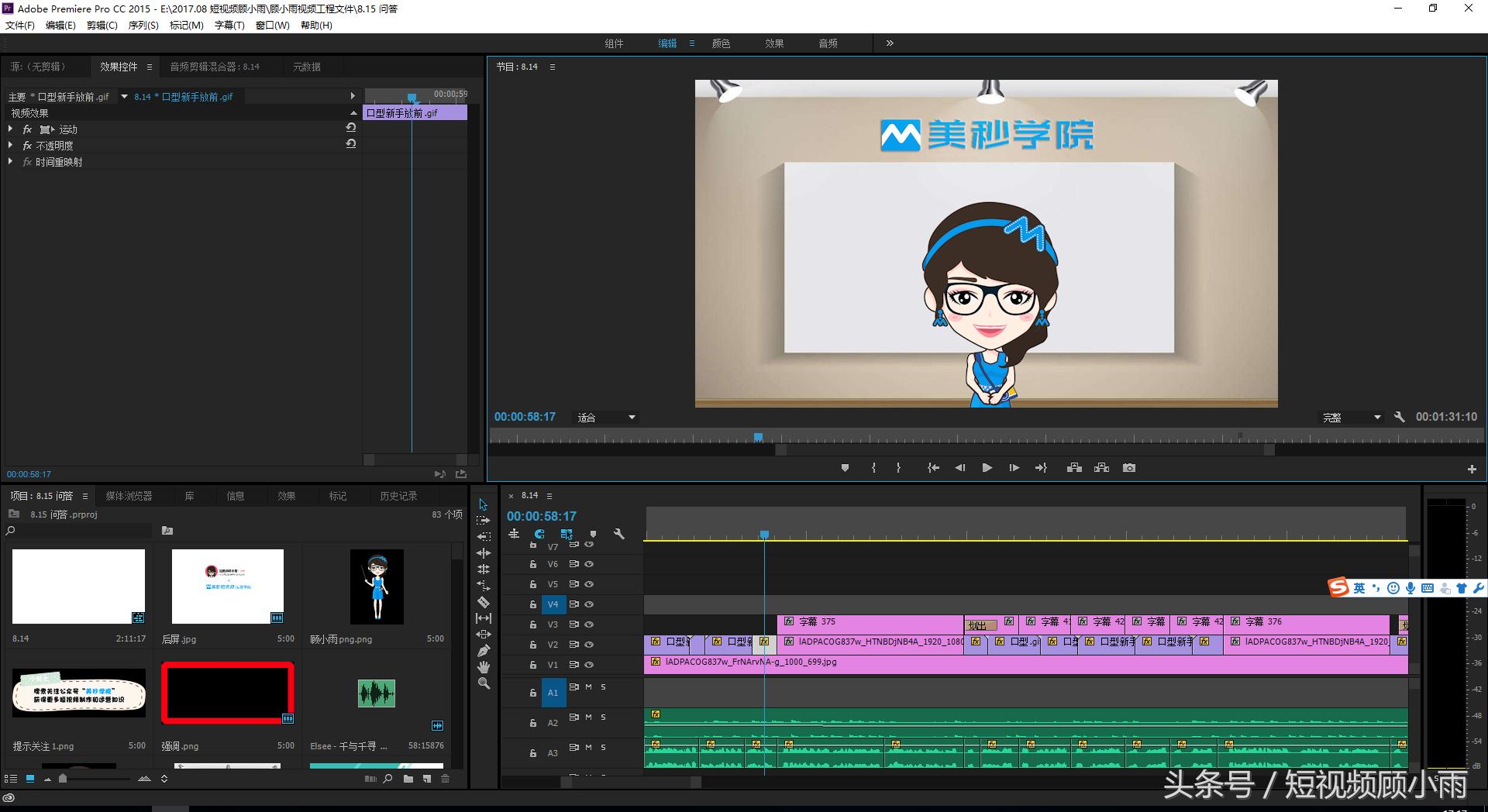Select the Pen tool in the toolbar
1488x812 pixels.
click(x=484, y=651)
